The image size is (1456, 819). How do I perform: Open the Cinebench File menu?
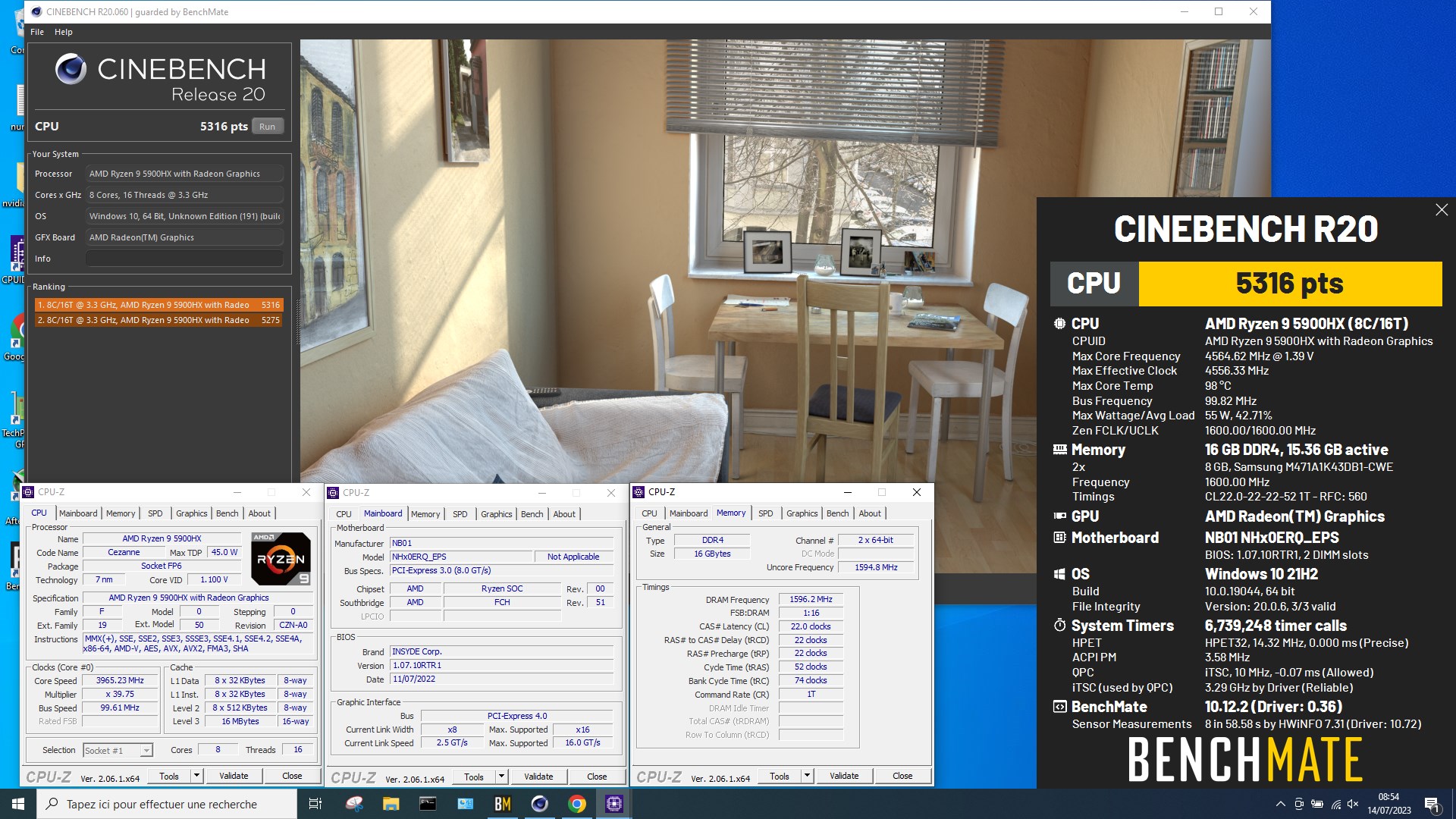pos(37,32)
